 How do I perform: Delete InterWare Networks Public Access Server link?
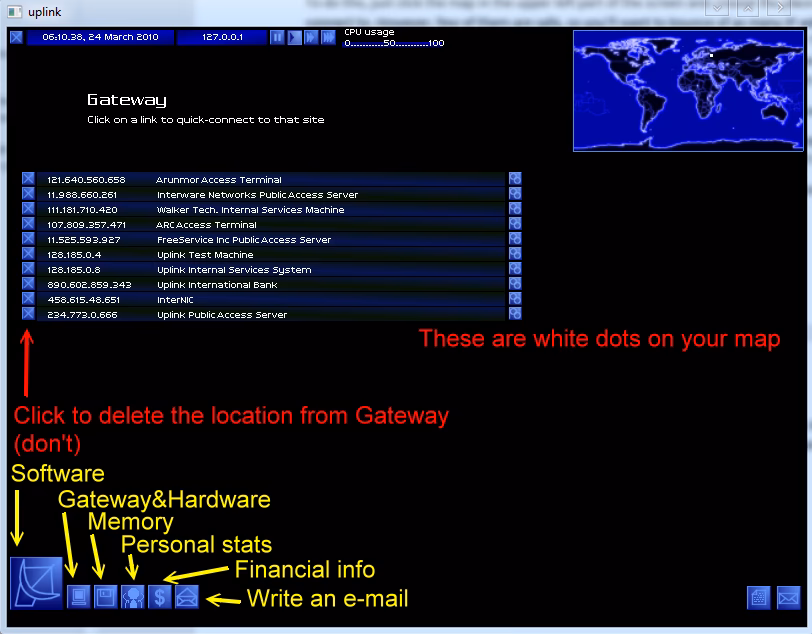(28, 194)
